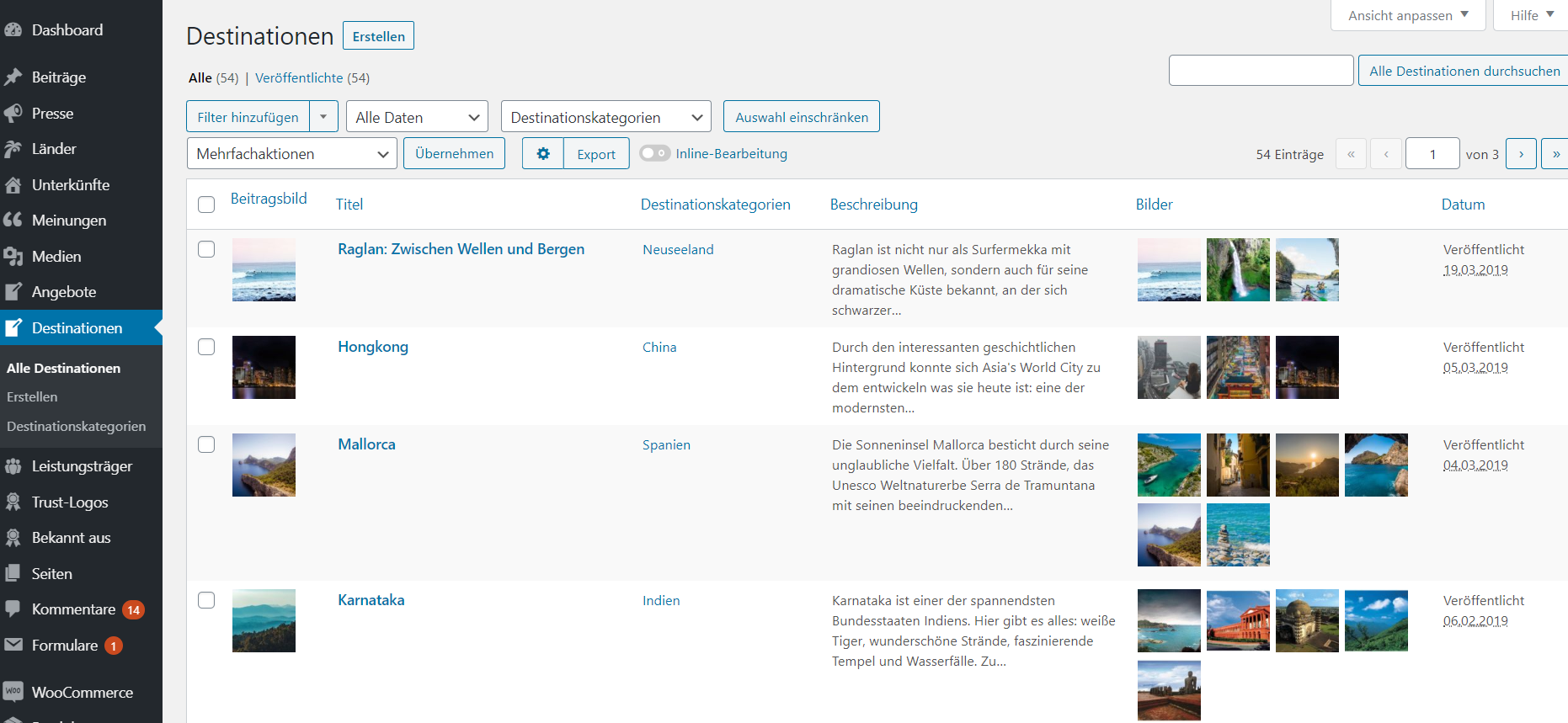
Task: Sort table by the Titel column
Action: [349, 205]
